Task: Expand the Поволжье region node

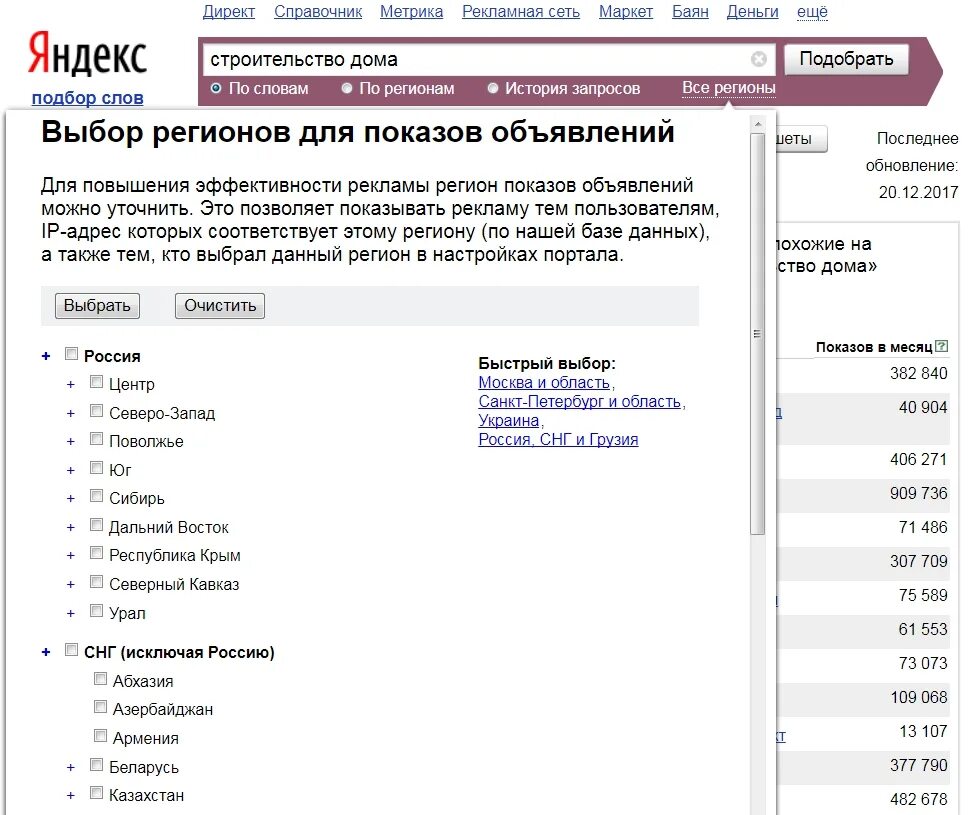Action: click(x=70, y=442)
